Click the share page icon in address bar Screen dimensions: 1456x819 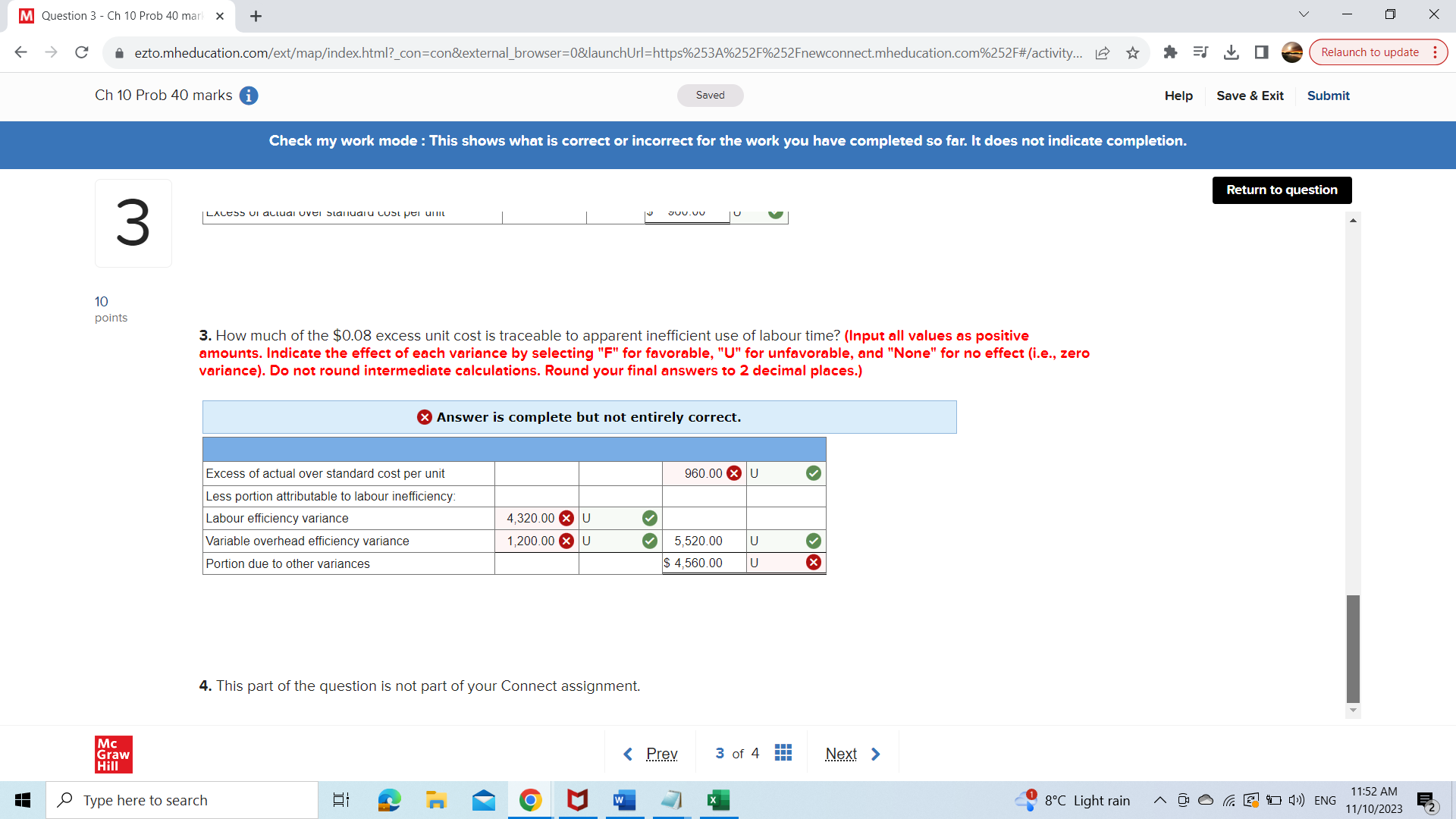click(1103, 52)
